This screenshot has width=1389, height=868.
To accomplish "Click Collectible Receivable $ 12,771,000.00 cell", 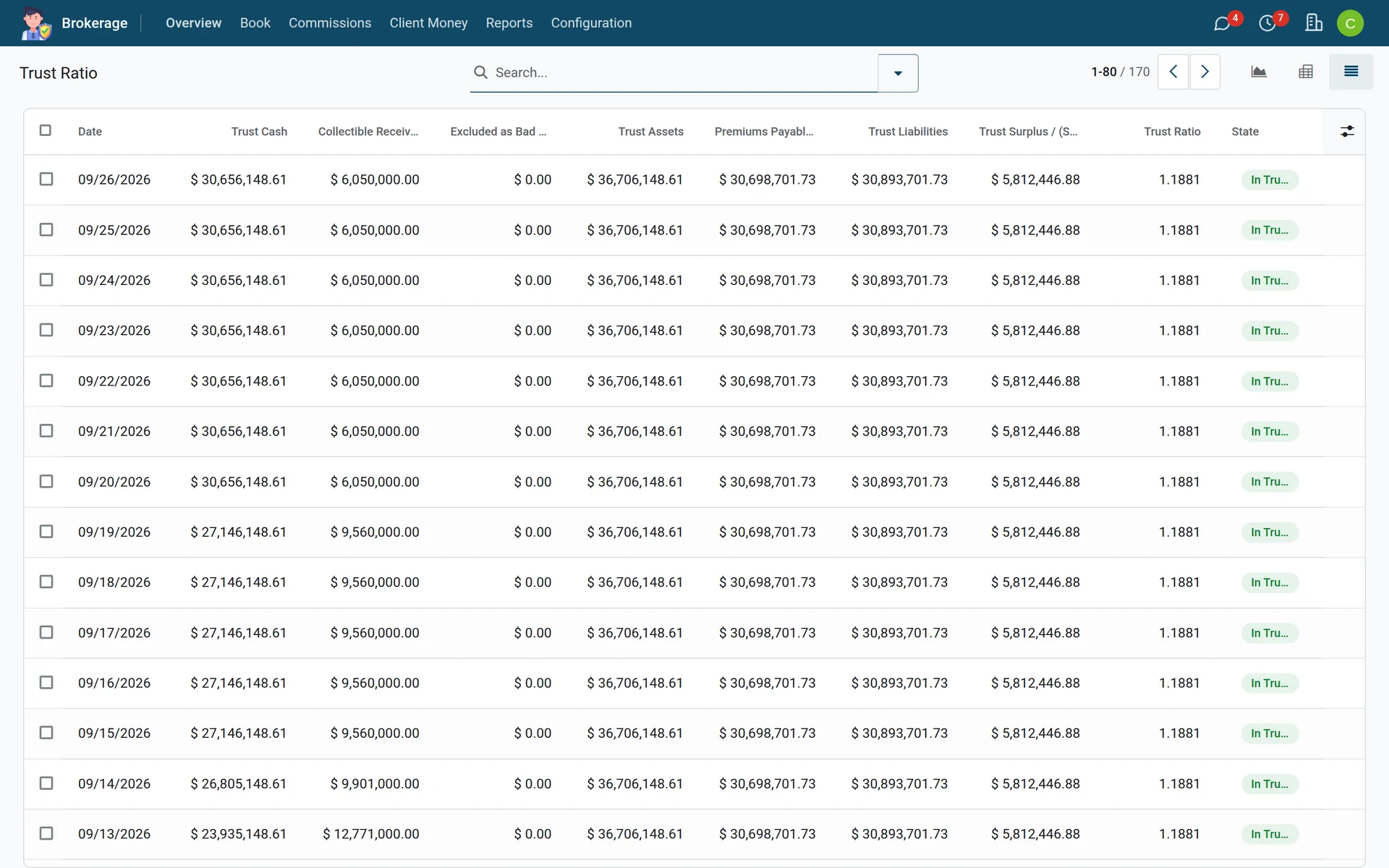I will click(371, 834).
